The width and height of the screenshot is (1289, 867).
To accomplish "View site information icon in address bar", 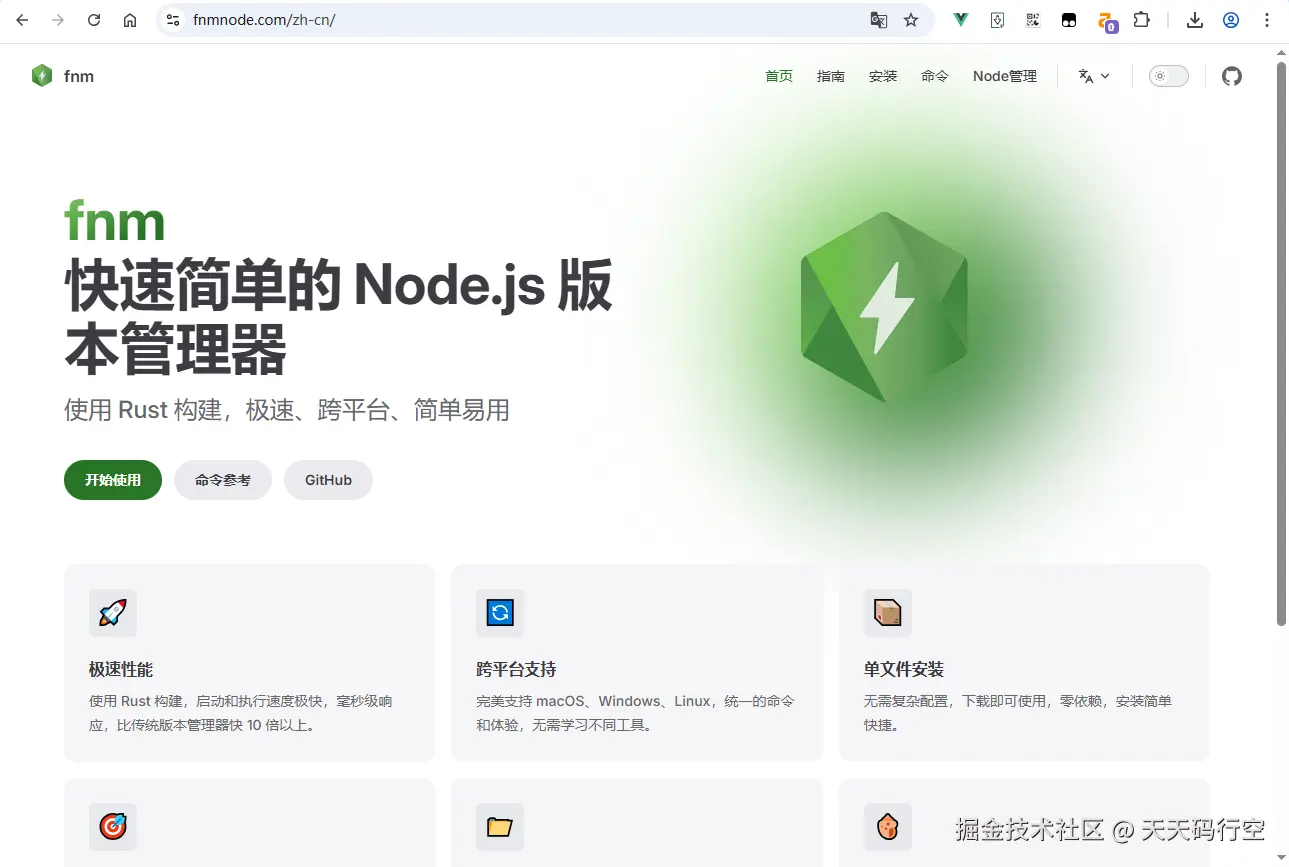I will 173,20.
